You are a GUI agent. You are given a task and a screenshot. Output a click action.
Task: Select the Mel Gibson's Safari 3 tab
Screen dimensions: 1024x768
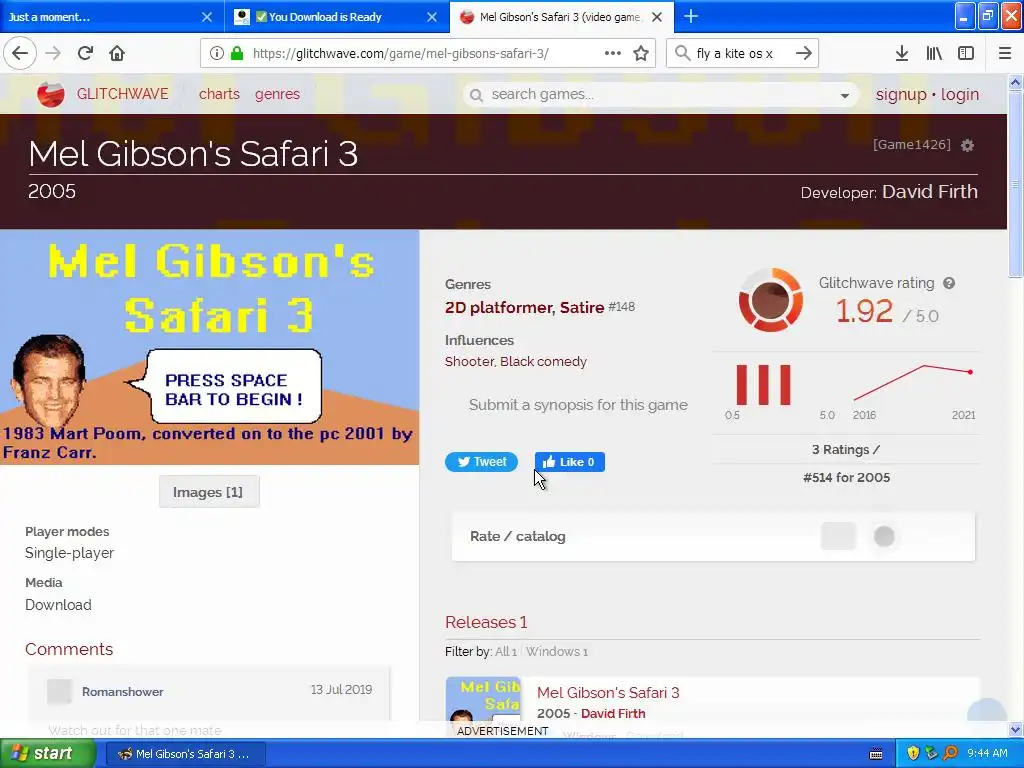(x=562, y=16)
